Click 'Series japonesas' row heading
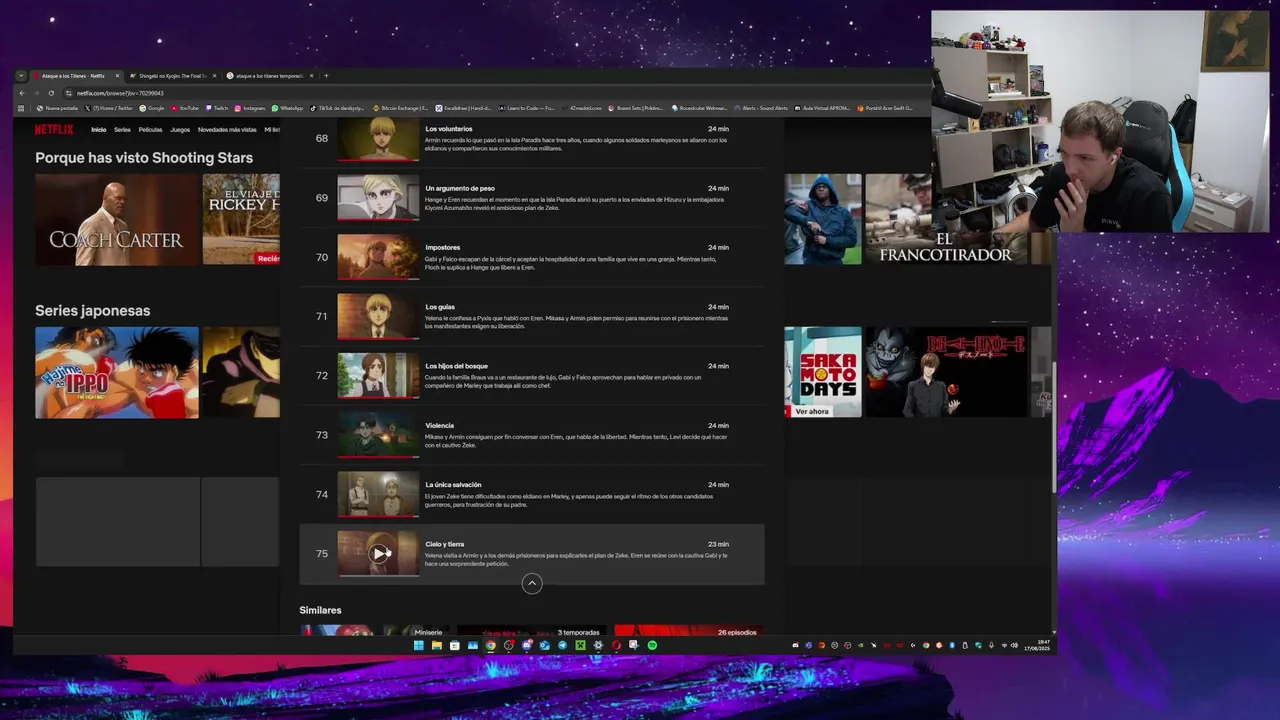Screen dimensions: 1280x720 coord(92,311)
